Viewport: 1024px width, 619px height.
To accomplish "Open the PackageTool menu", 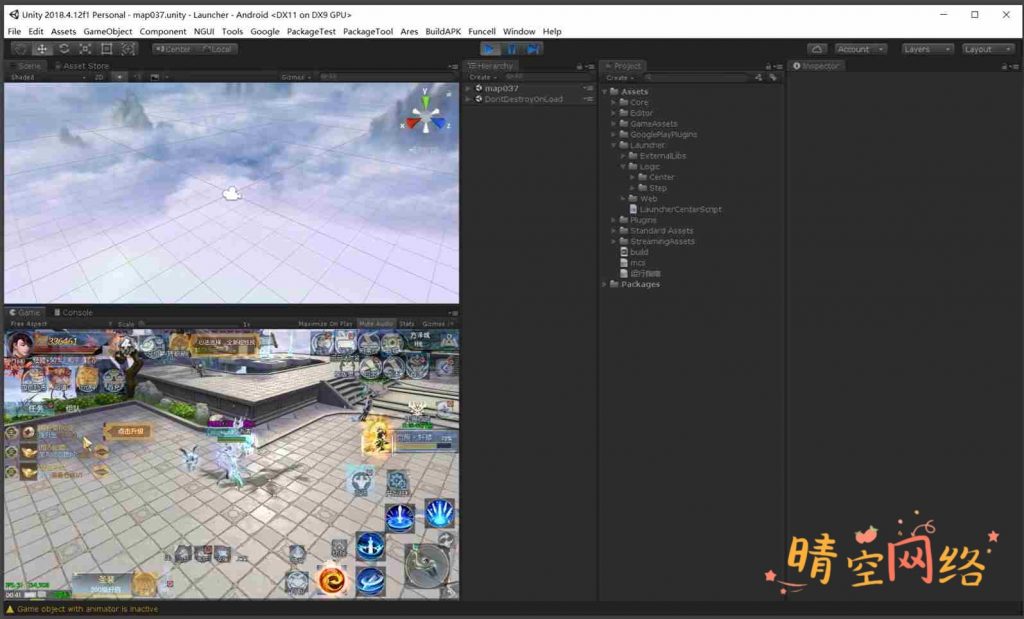I will (368, 32).
